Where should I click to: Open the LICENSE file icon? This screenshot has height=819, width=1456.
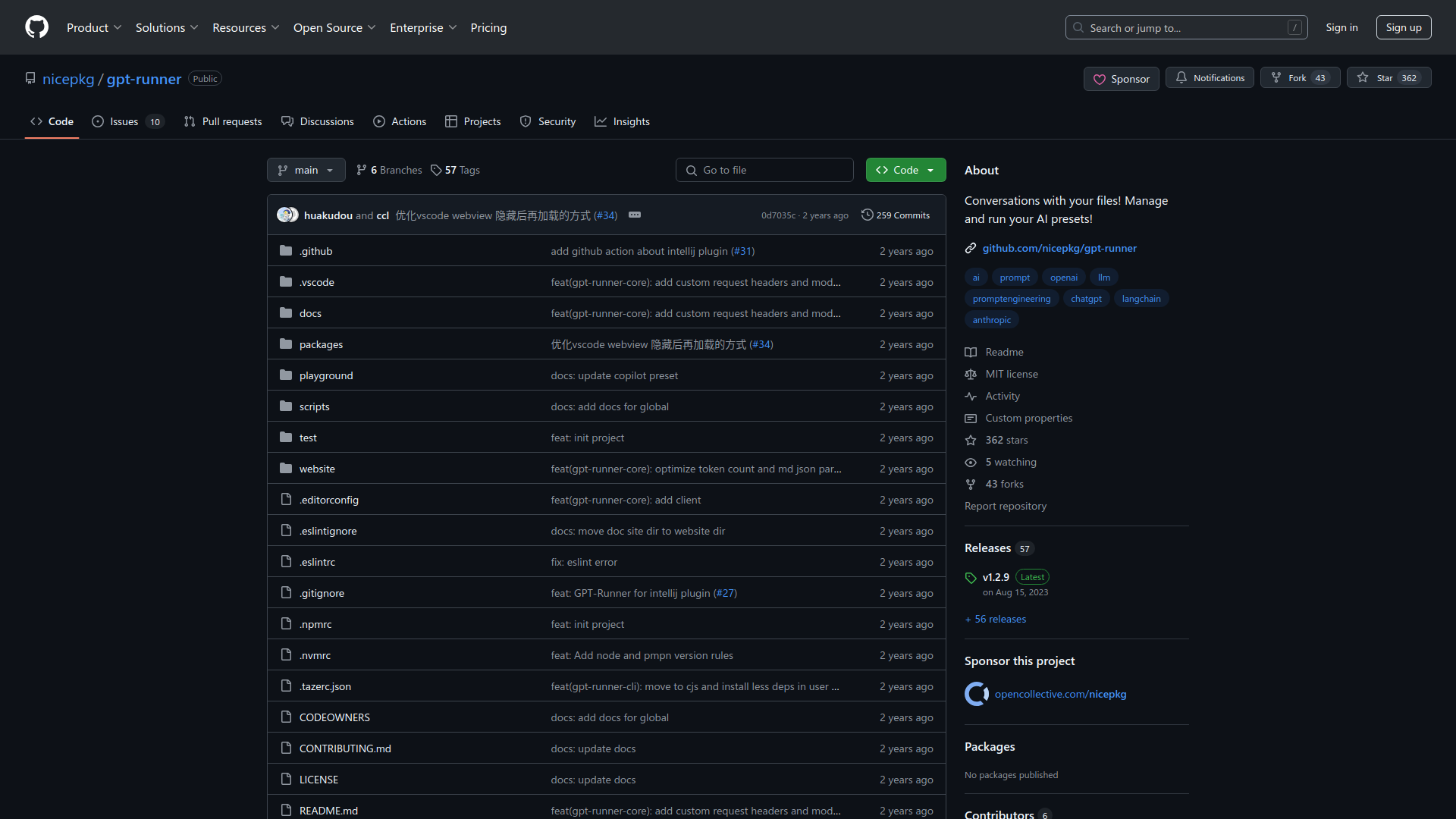click(x=286, y=780)
